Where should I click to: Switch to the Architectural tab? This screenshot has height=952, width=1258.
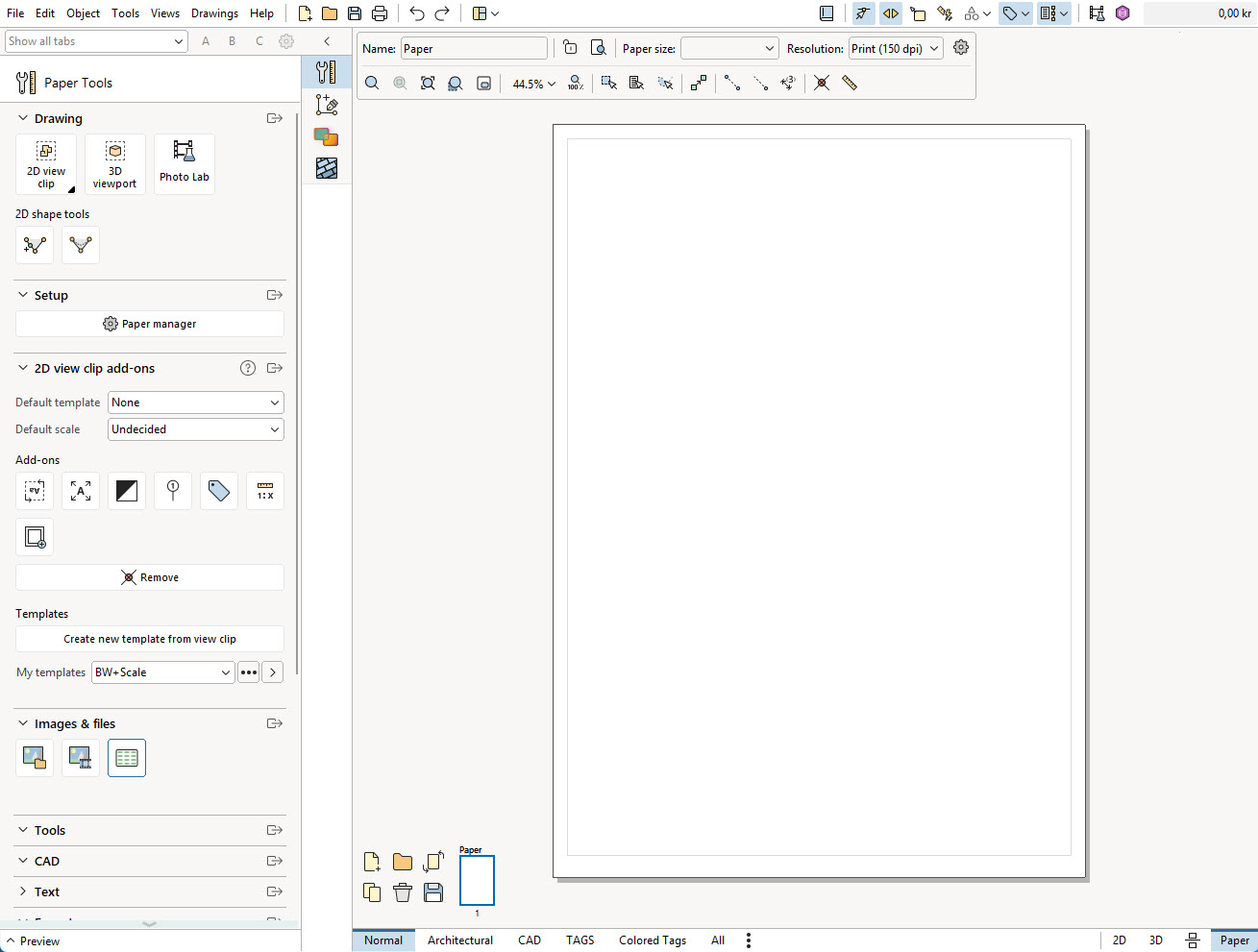coord(460,940)
